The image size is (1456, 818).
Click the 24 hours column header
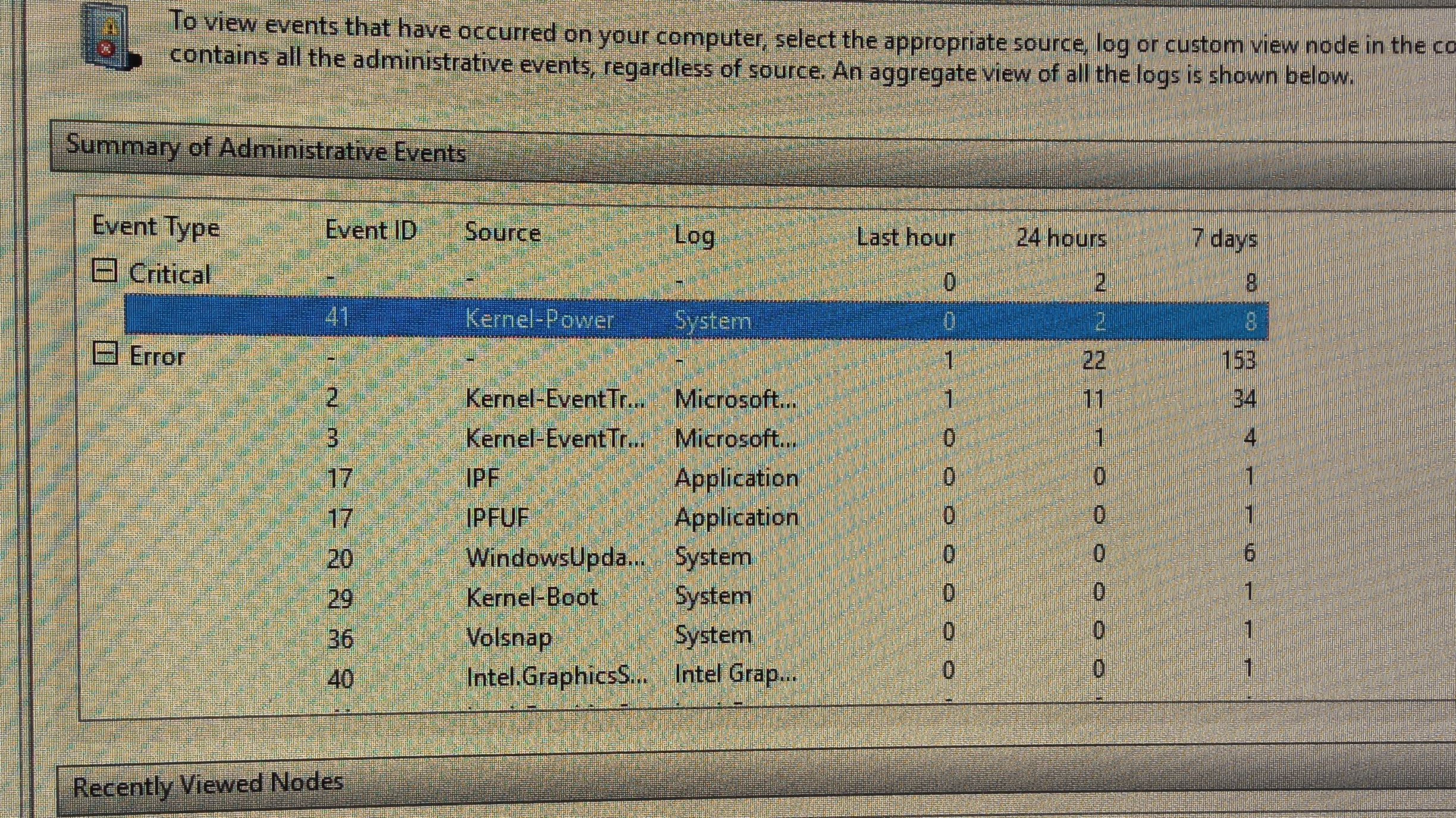tap(1060, 238)
